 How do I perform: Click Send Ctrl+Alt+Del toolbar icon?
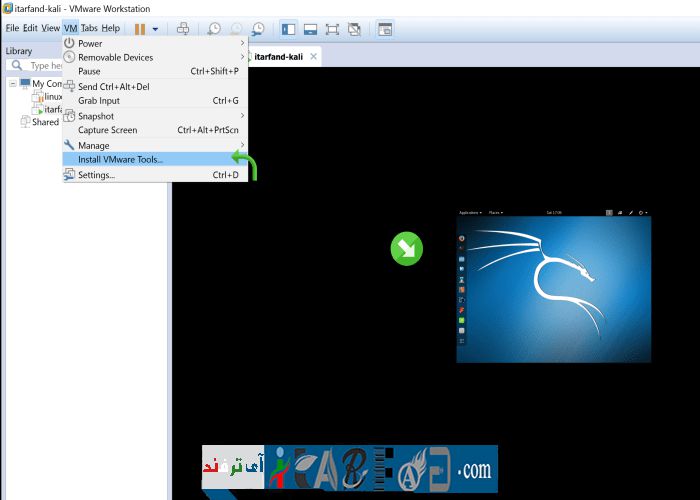click(x=182, y=28)
